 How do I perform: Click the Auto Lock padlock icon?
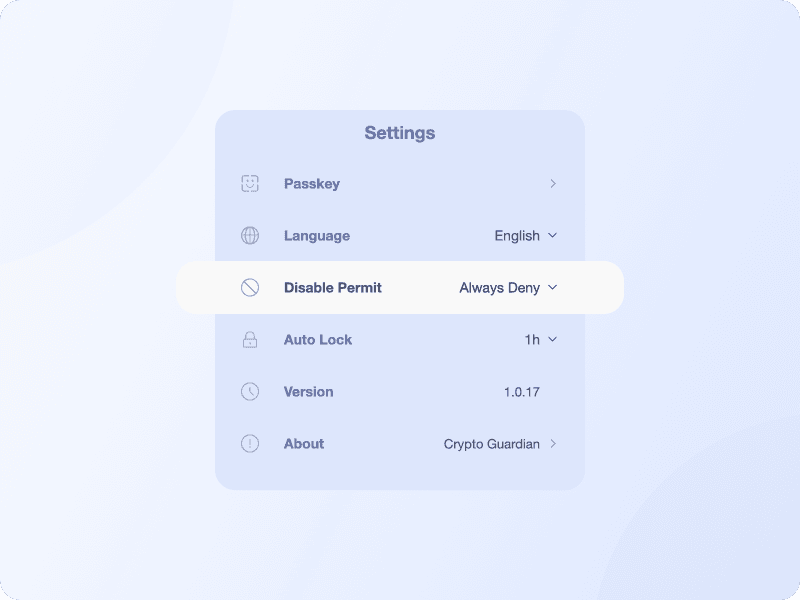pyautogui.click(x=250, y=340)
